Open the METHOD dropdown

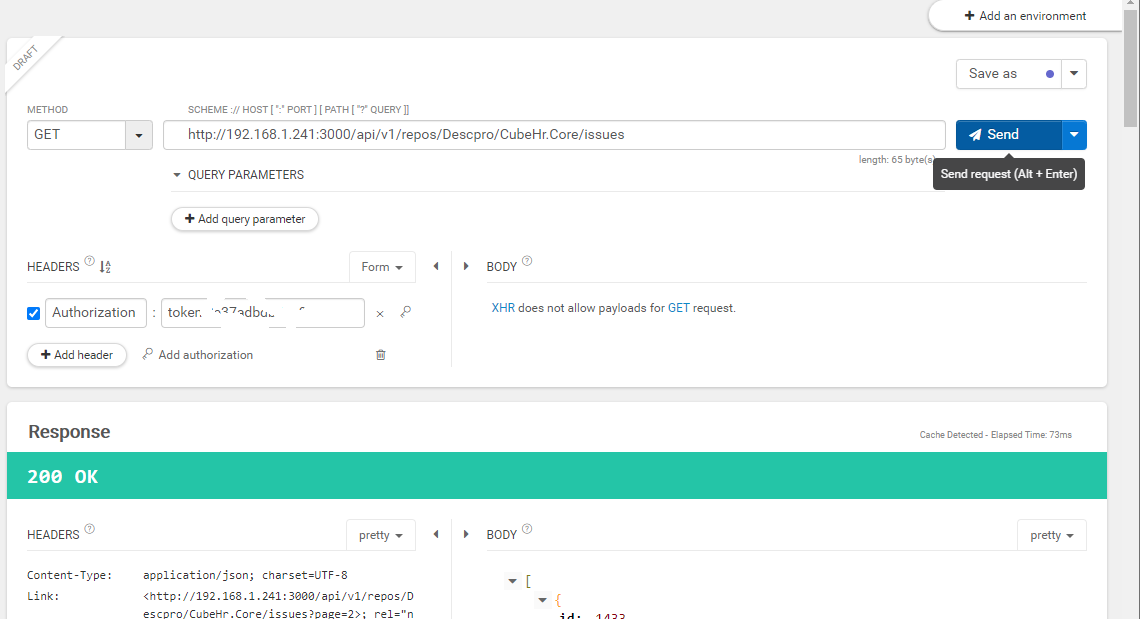138,135
